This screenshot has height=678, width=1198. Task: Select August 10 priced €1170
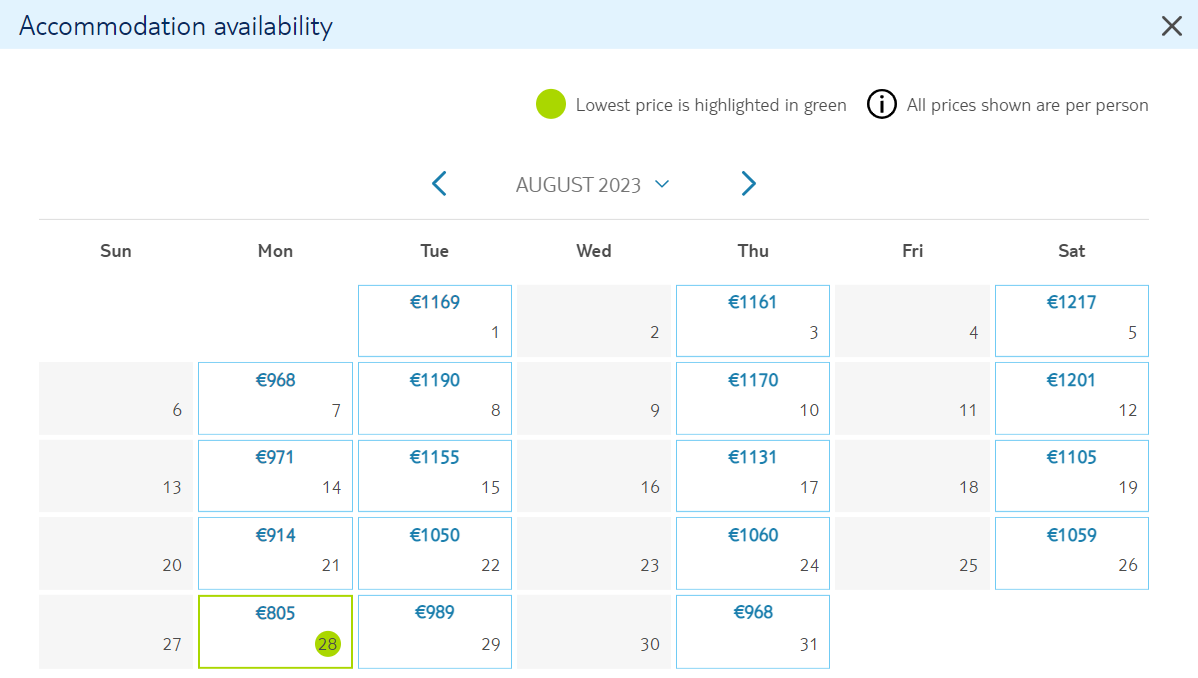[753, 398]
